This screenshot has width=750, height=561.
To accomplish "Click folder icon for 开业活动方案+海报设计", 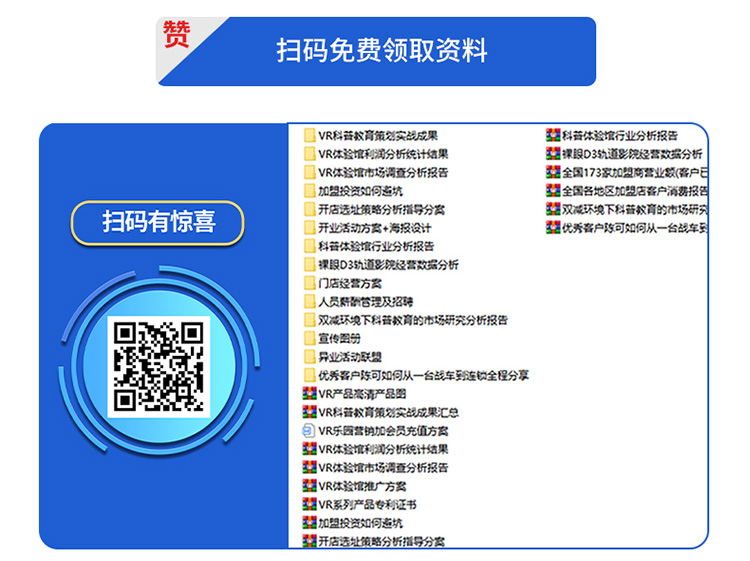I will tap(310, 227).
